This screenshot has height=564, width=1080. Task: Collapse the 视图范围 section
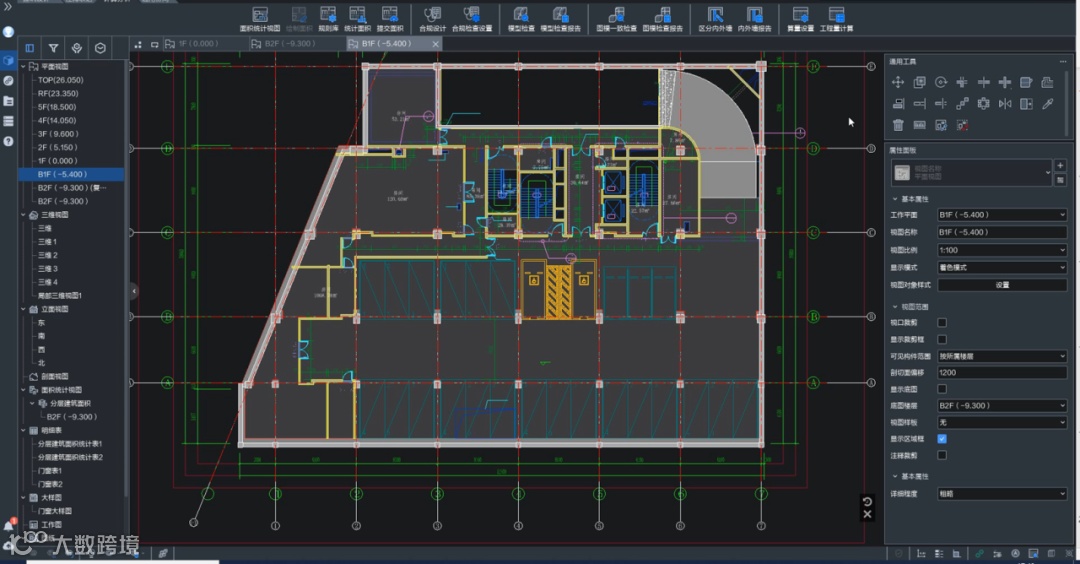tap(895, 306)
